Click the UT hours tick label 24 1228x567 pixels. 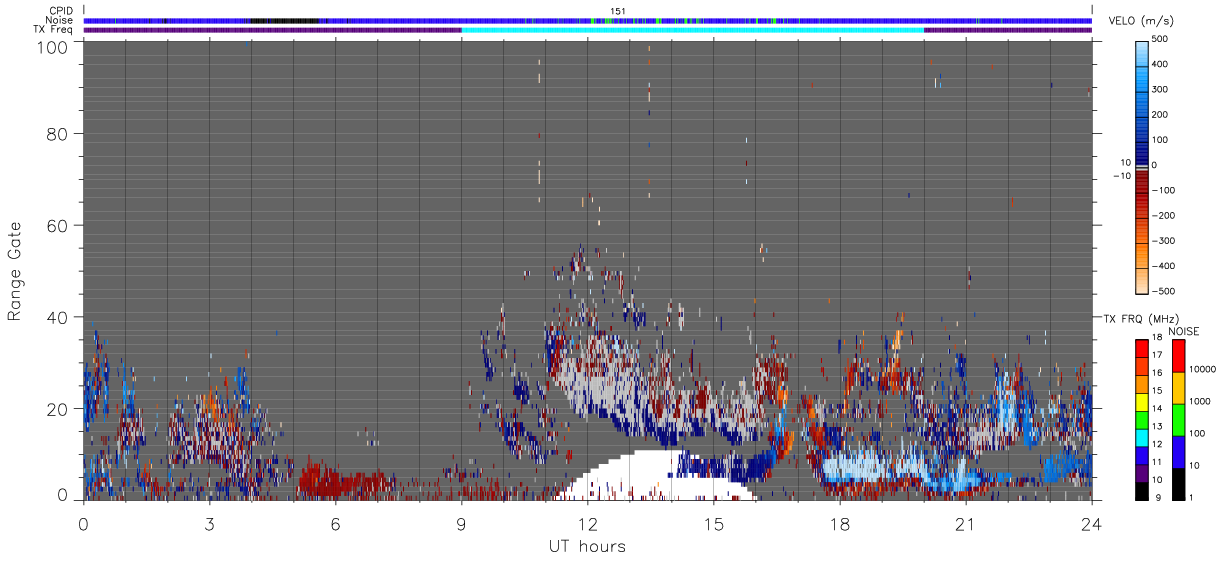point(1092,524)
